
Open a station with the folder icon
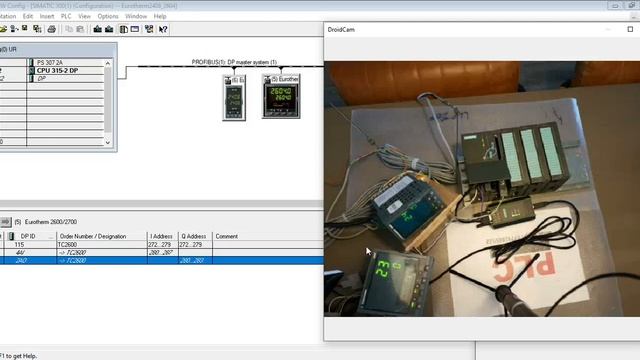pos(3,29)
